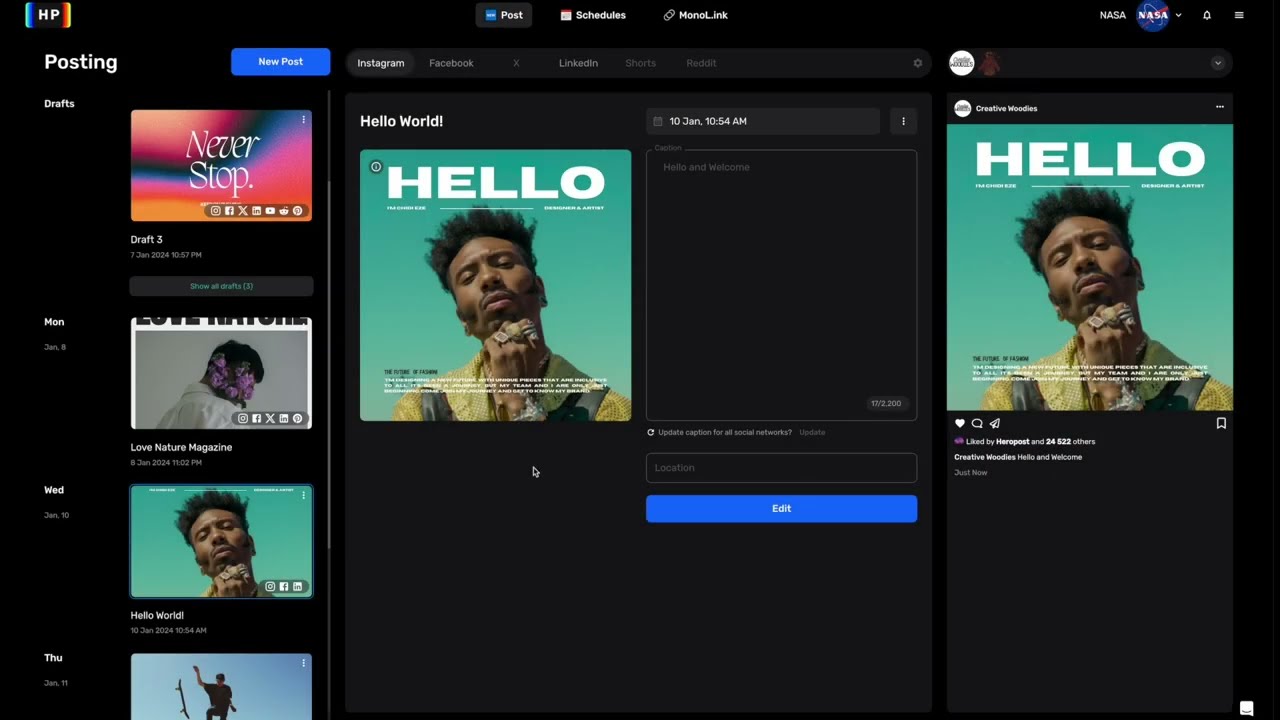Click Pinterest icon on Love Nature Magazine thumbnail
The height and width of the screenshot is (720, 1280).
click(297, 418)
